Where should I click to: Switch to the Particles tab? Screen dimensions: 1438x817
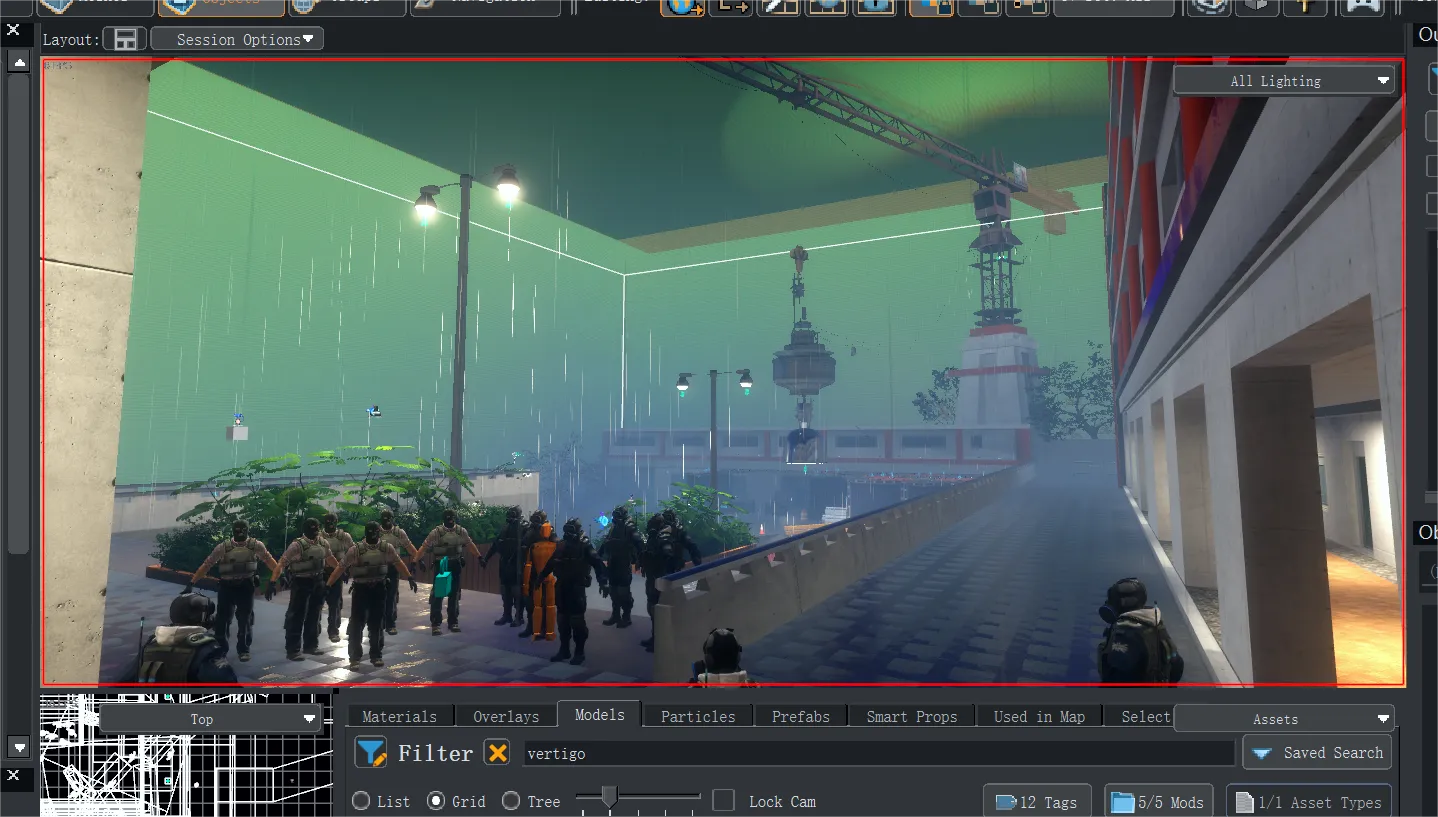tap(698, 716)
